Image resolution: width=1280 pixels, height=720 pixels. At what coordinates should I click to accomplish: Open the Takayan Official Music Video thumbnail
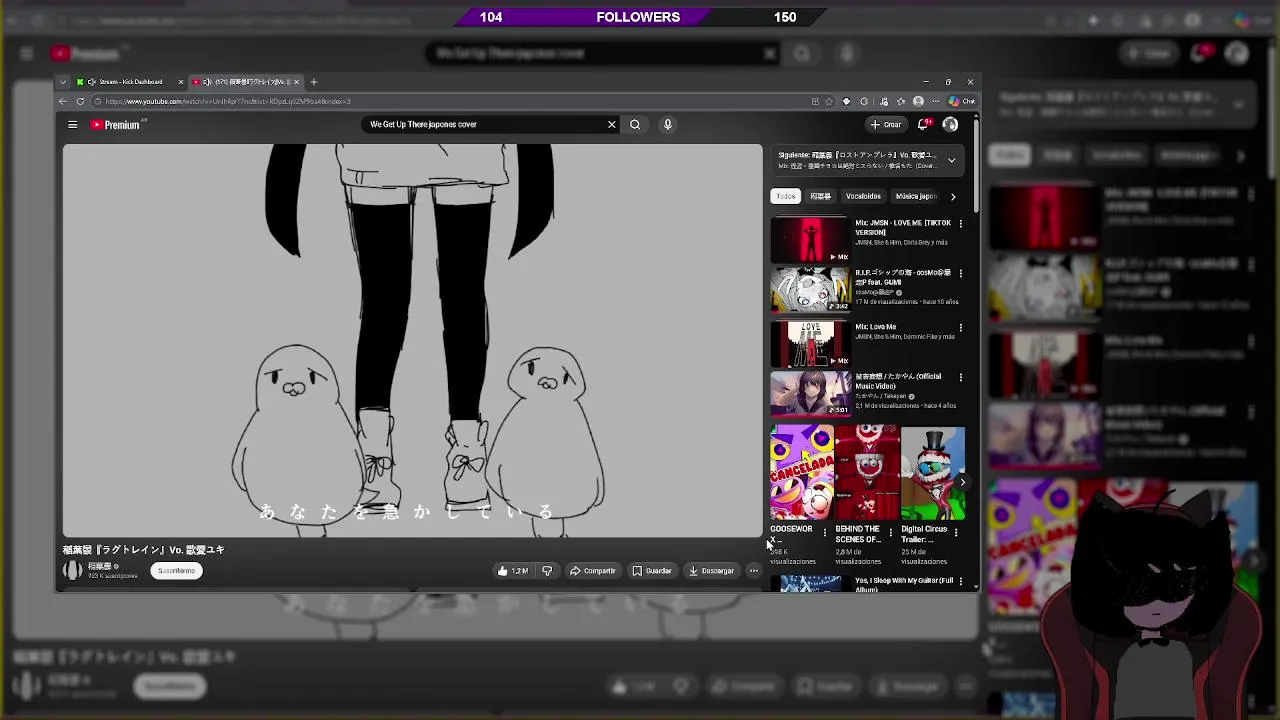click(810, 393)
